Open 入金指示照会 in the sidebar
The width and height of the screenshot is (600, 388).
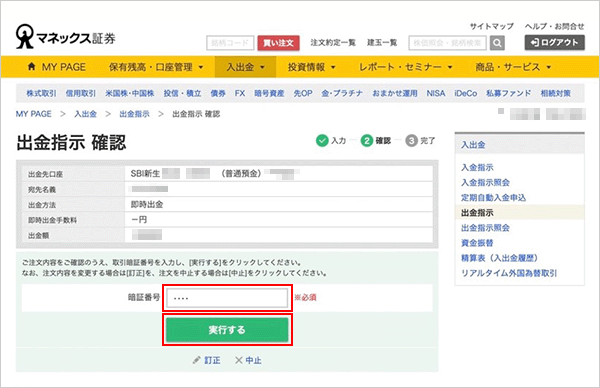point(485,183)
